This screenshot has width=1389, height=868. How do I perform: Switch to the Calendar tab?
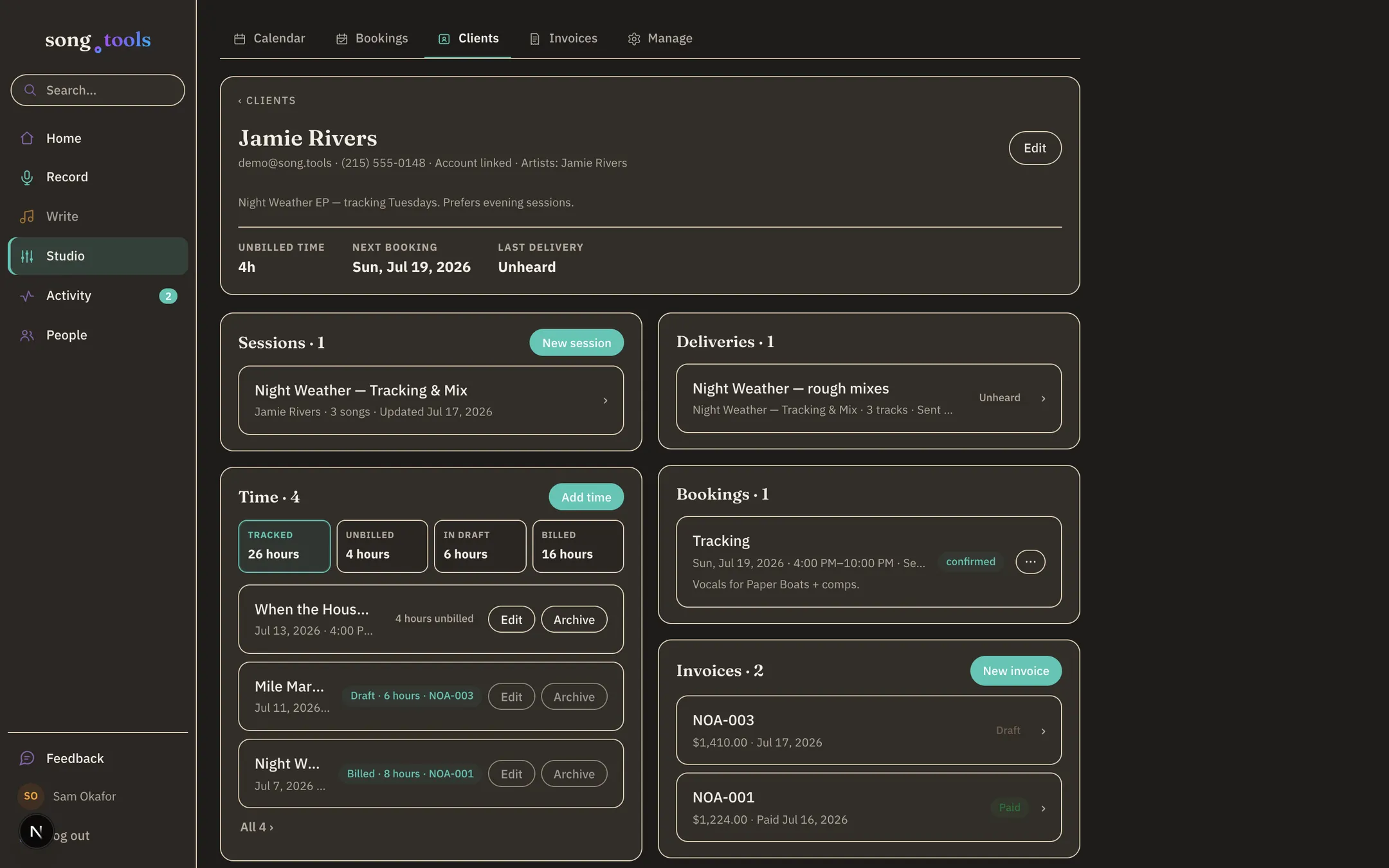(269, 39)
